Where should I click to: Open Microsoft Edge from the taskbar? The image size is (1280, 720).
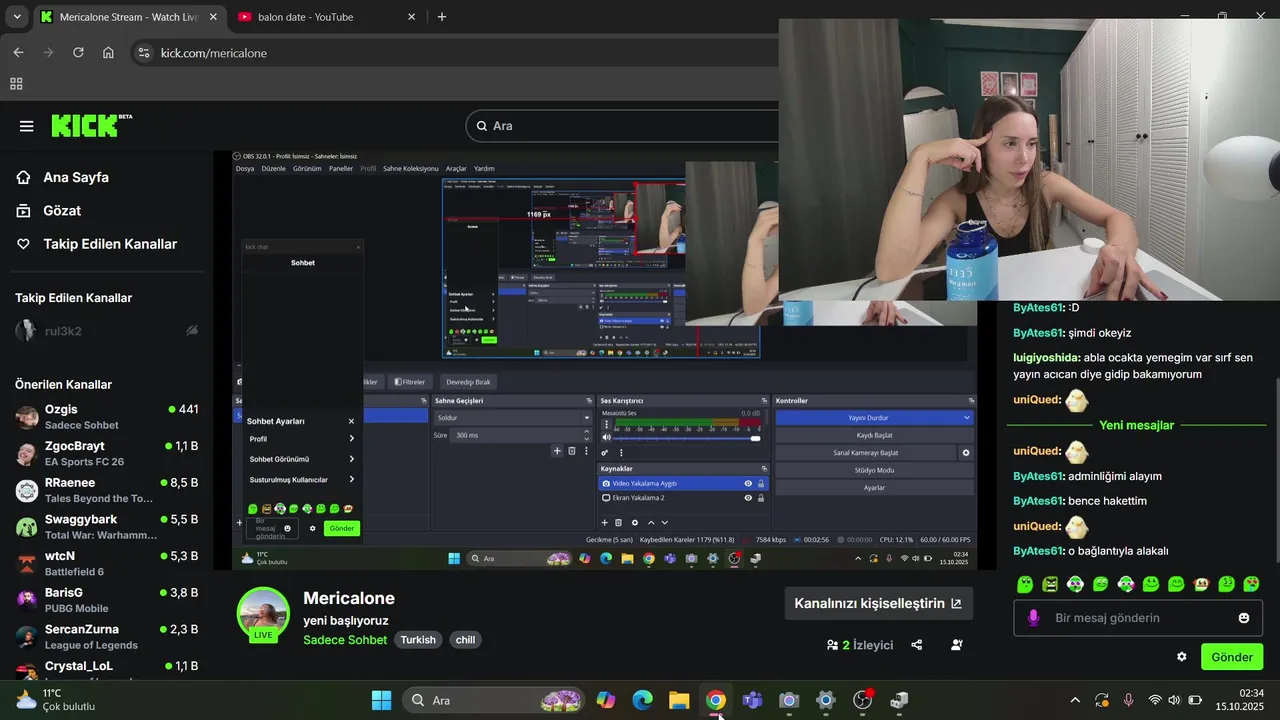click(642, 700)
